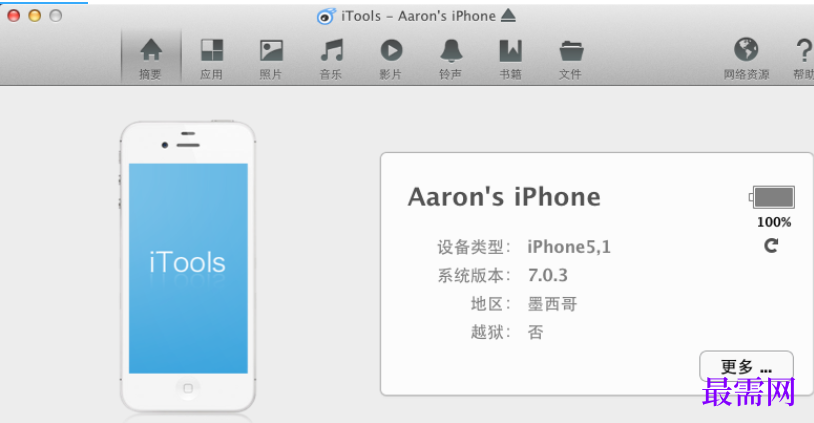This screenshot has width=814, height=423.
Task: Open the 音乐 music section
Action: [x=331, y=59]
